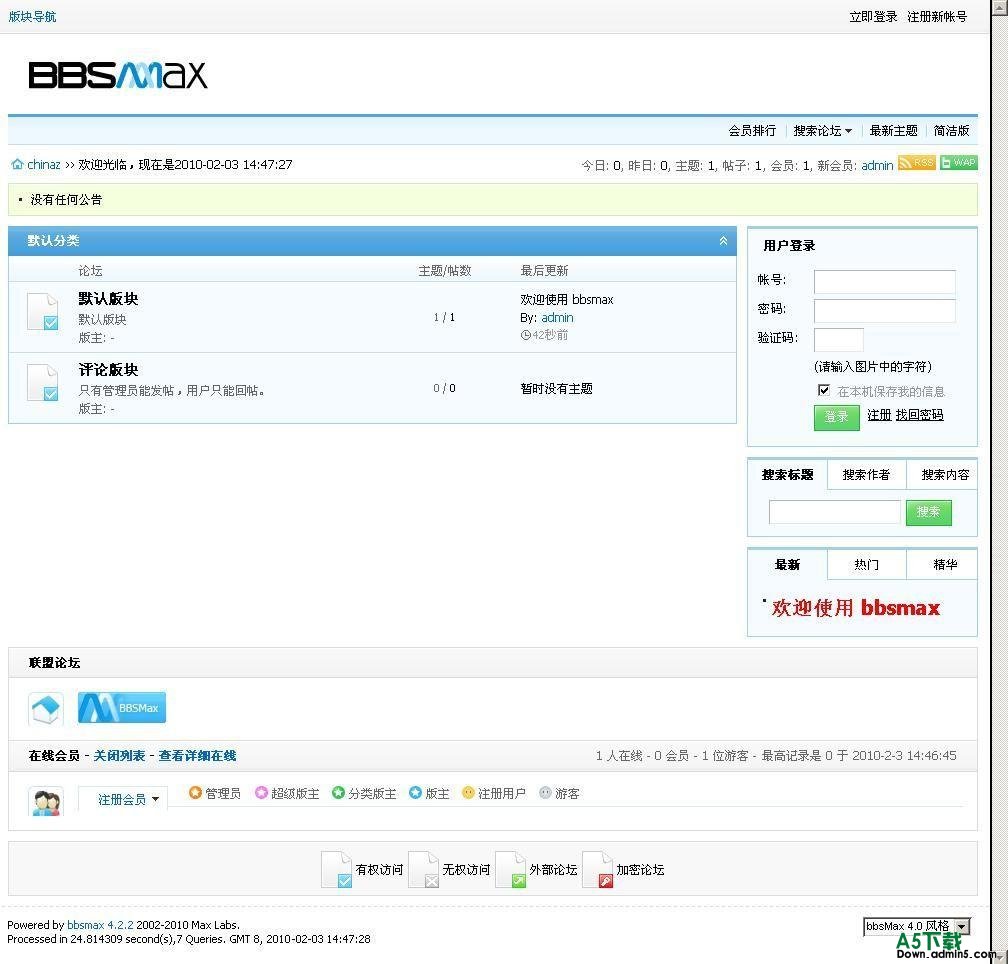This screenshot has height=964, width=1008.
Task: Click the 分类版主 role icon
Action: pyautogui.click(x=338, y=793)
